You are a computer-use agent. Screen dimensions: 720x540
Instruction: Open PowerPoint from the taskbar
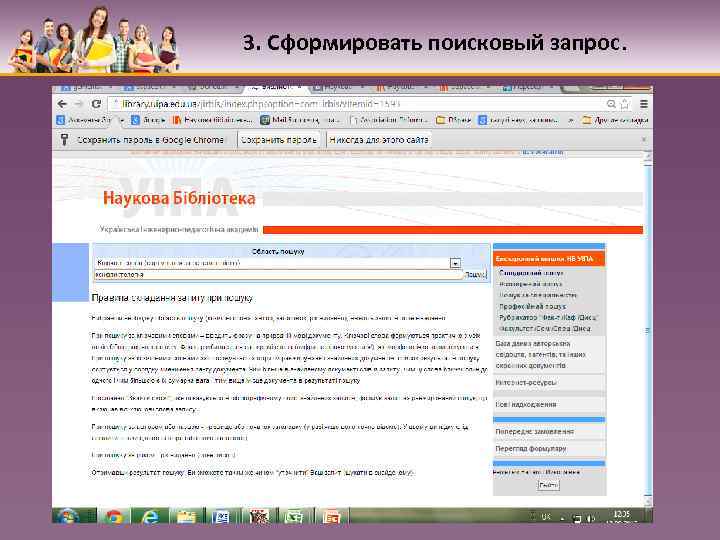pos(332,517)
